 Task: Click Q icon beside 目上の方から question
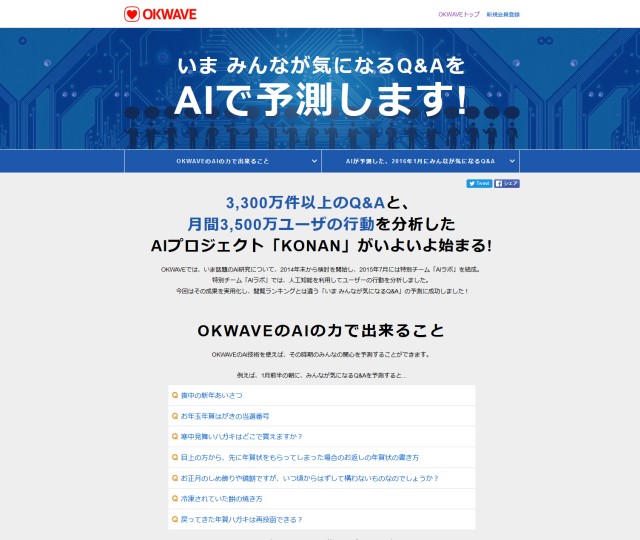(x=175, y=457)
